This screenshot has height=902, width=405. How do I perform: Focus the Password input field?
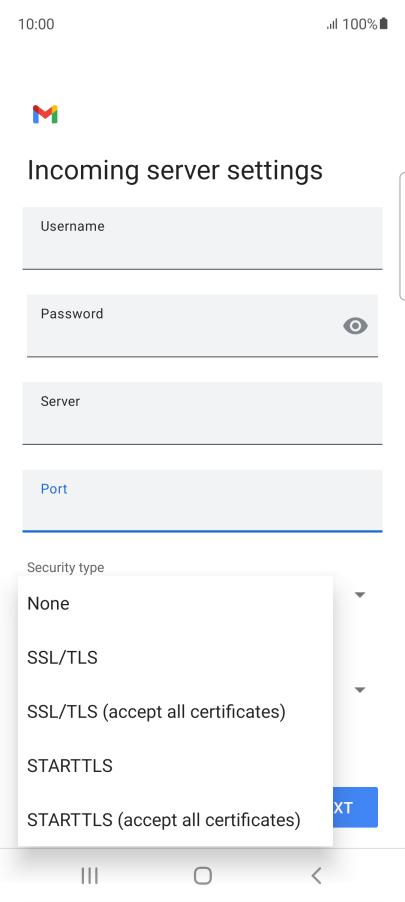point(202,326)
